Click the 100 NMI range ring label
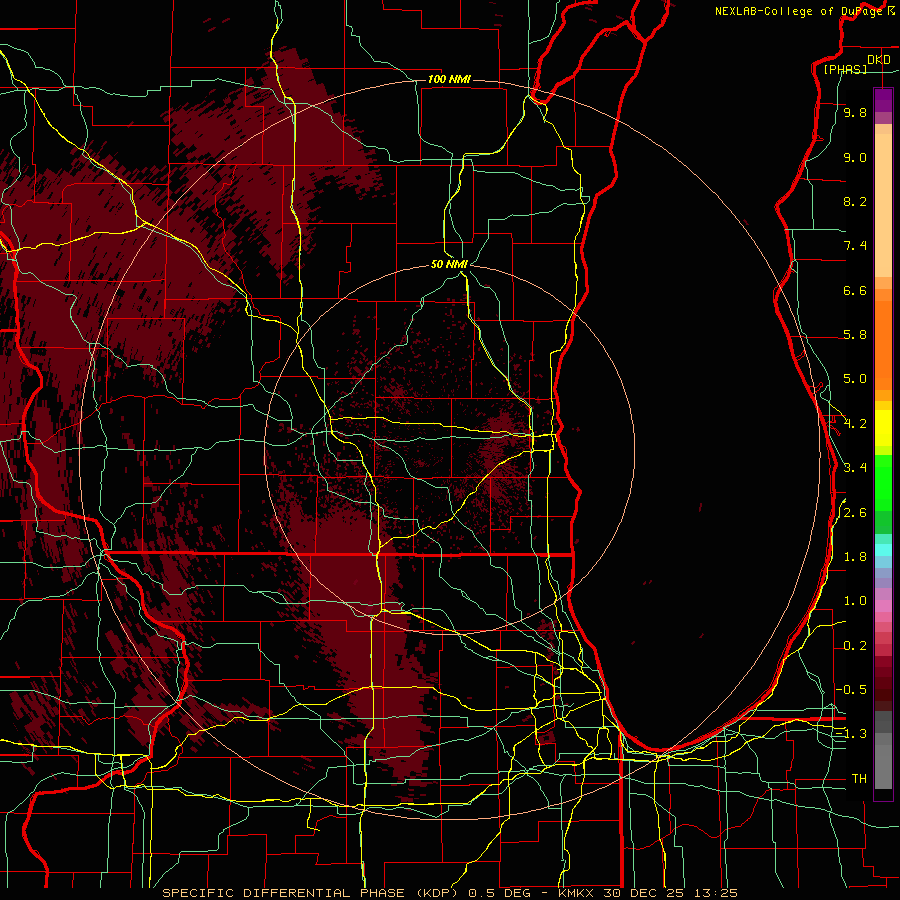Image resolution: width=900 pixels, height=900 pixels. pyautogui.click(x=449, y=79)
